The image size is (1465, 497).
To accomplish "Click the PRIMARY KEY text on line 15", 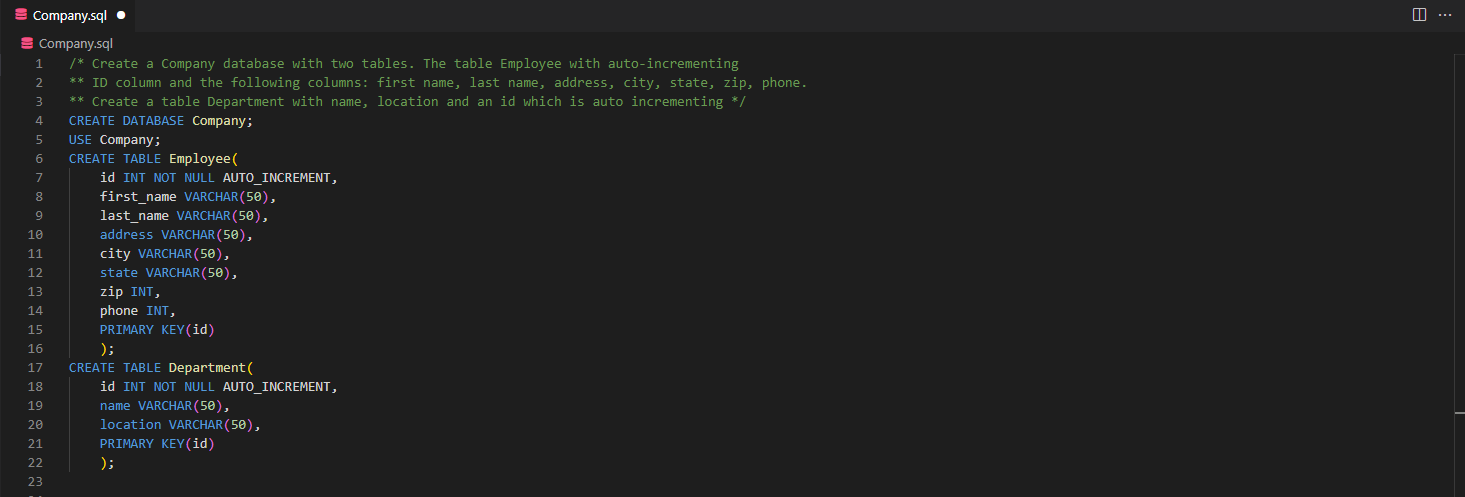I will [142, 329].
